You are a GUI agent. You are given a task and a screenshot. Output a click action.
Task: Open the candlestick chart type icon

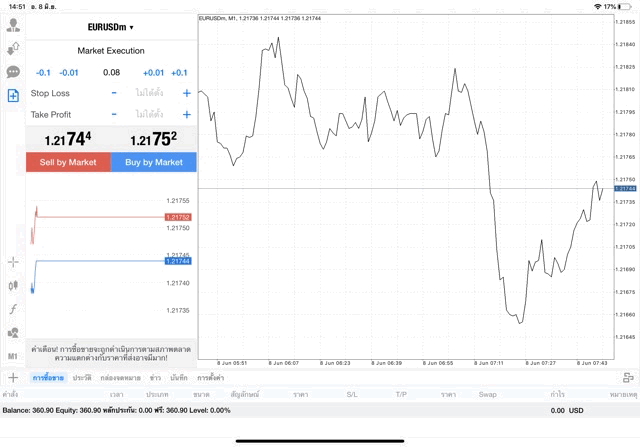tap(13, 285)
